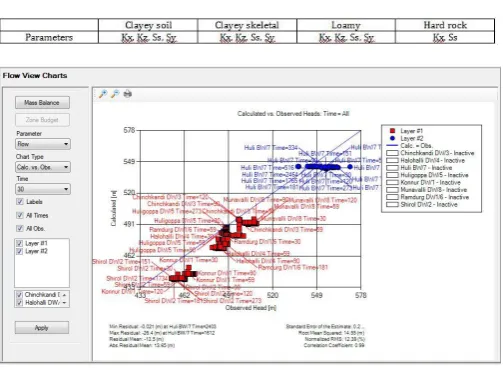This screenshot has width=503, height=370.
Task: Click the Hard rock table header
Action: 445,25
